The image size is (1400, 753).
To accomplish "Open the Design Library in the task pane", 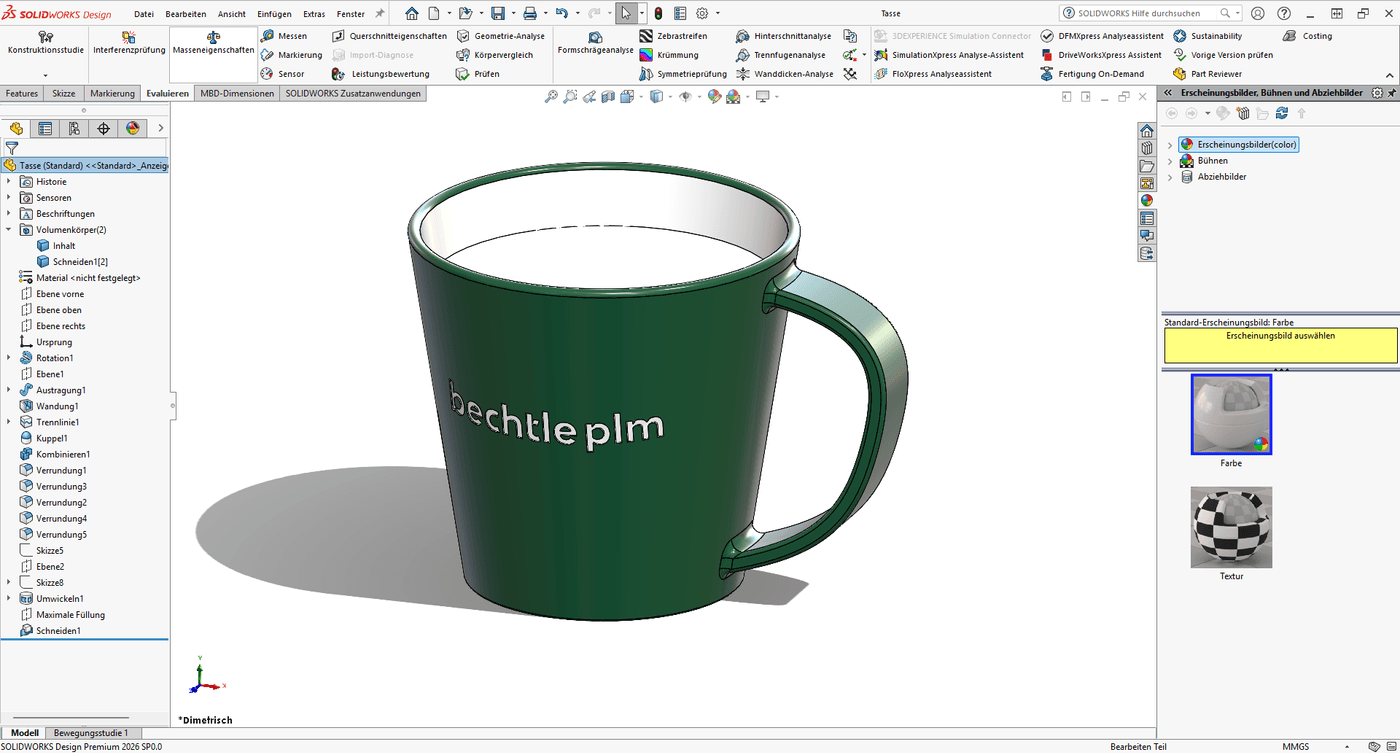I will point(1145,147).
